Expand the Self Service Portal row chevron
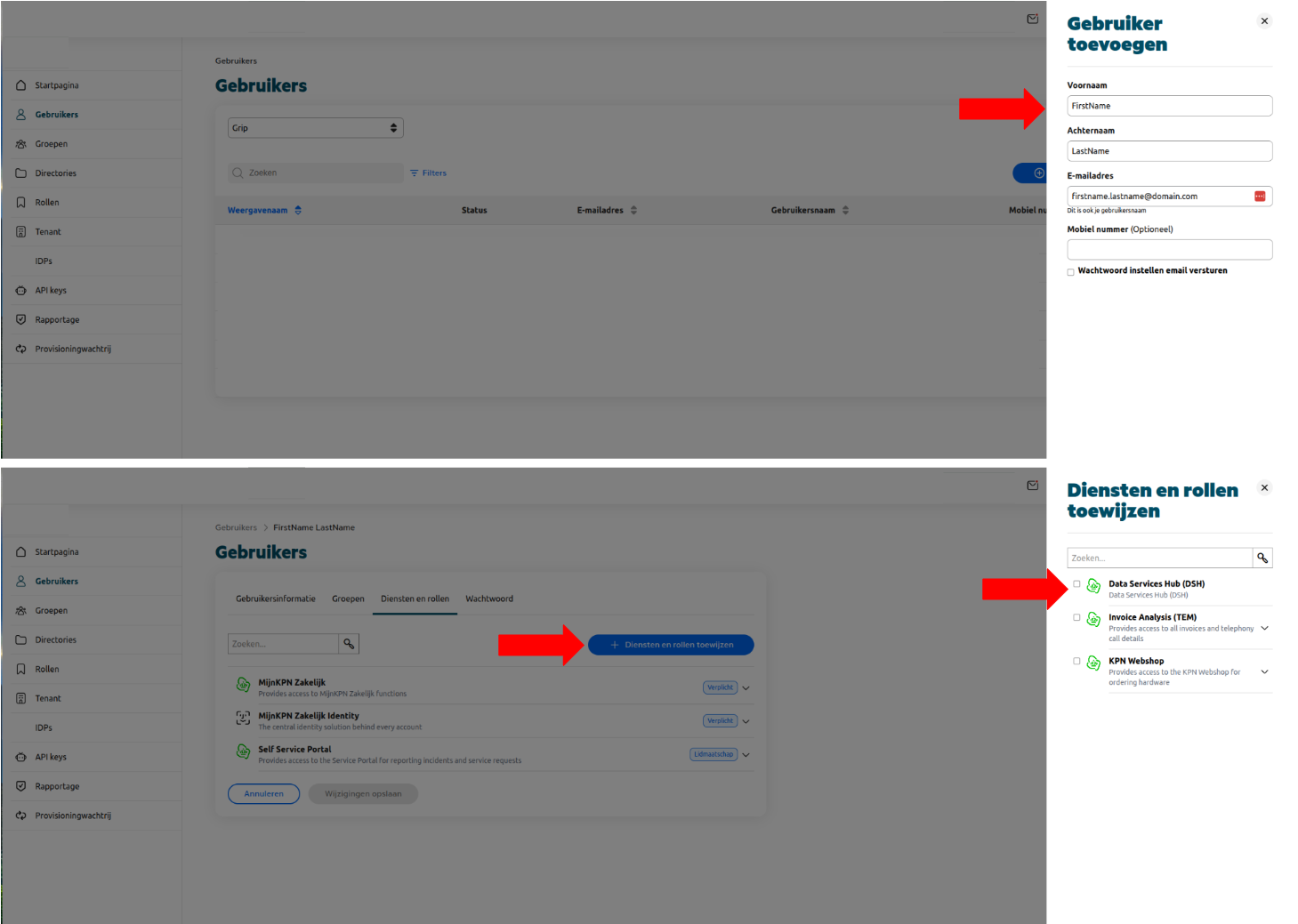The image size is (1298, 924). [746, 755]
